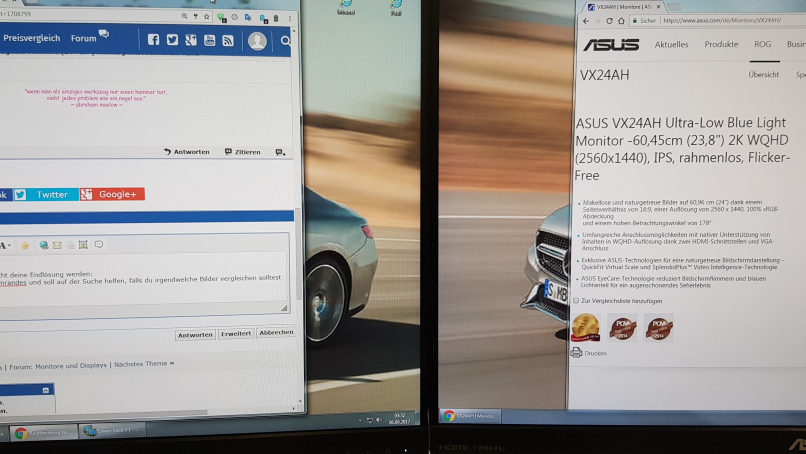The image size is (806, 454).
Task: Reload the ASUS page
Action: (x=609, y=21)
